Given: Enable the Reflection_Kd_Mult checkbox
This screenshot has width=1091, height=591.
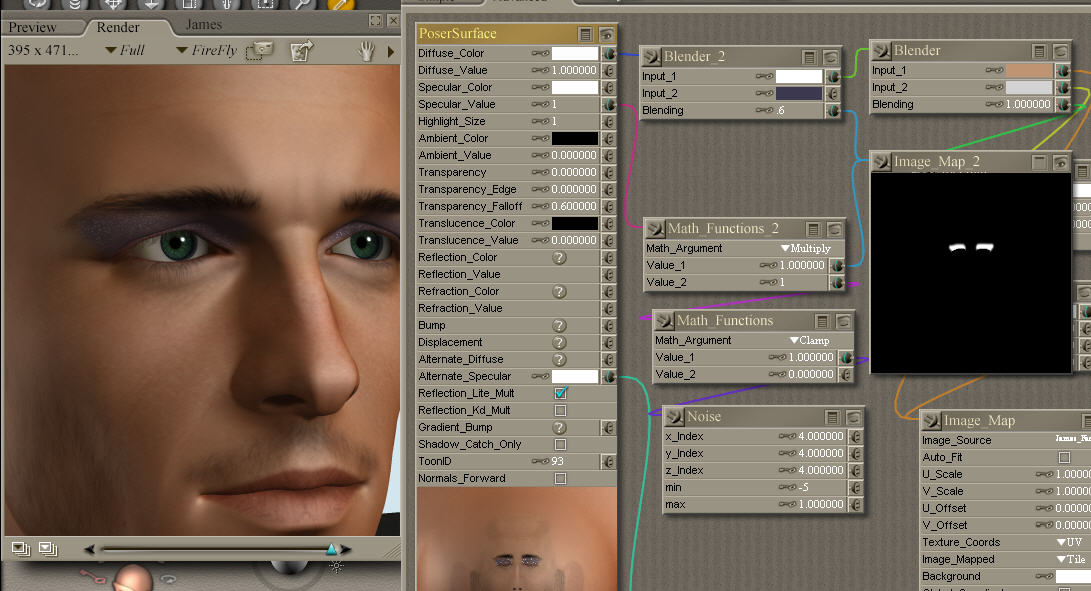Looking at the screenshot, I should pyautogui.click(x=560, y=411).
